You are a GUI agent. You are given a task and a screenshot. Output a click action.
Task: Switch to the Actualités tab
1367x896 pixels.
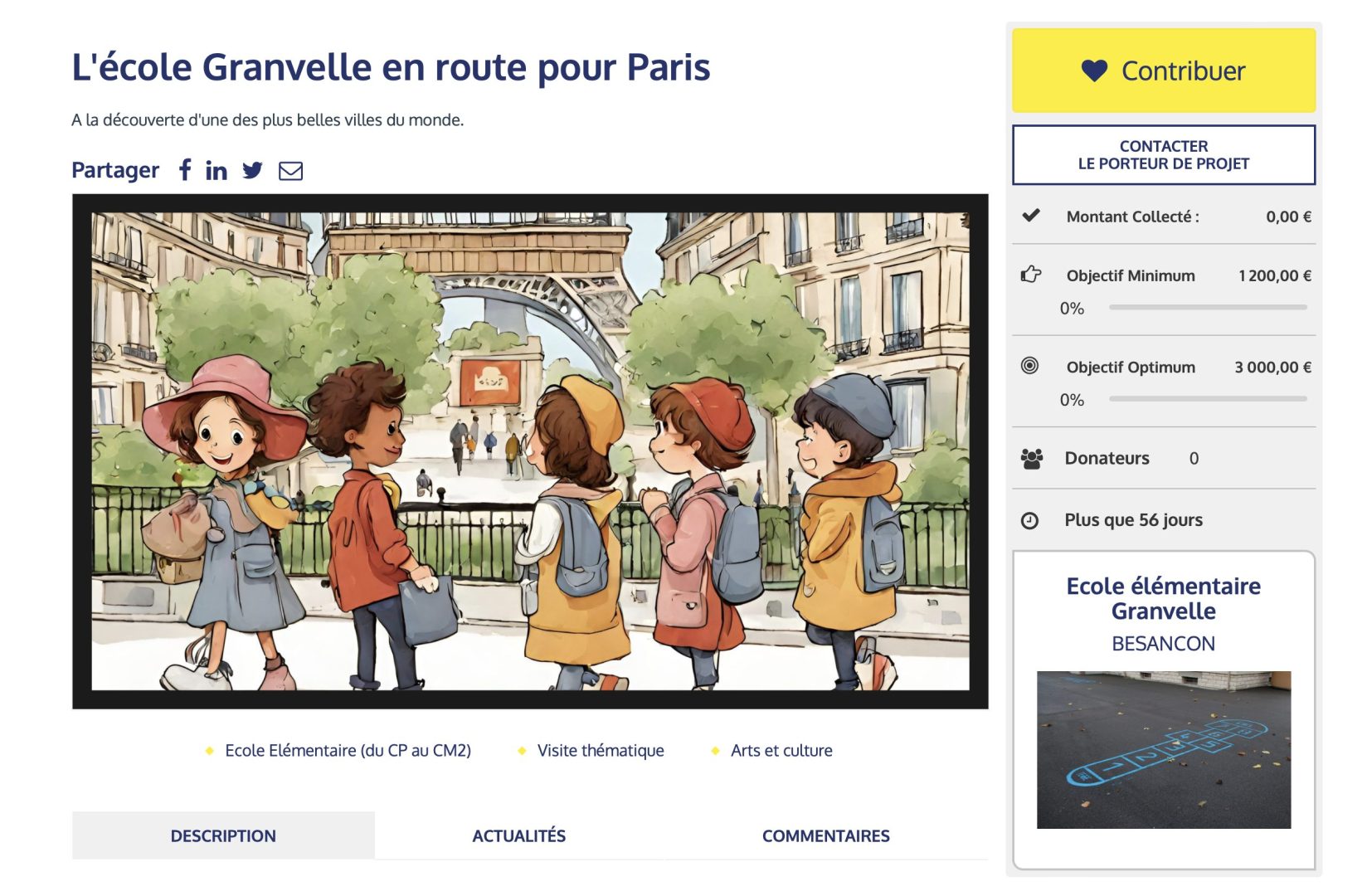(x=518, y=835)
